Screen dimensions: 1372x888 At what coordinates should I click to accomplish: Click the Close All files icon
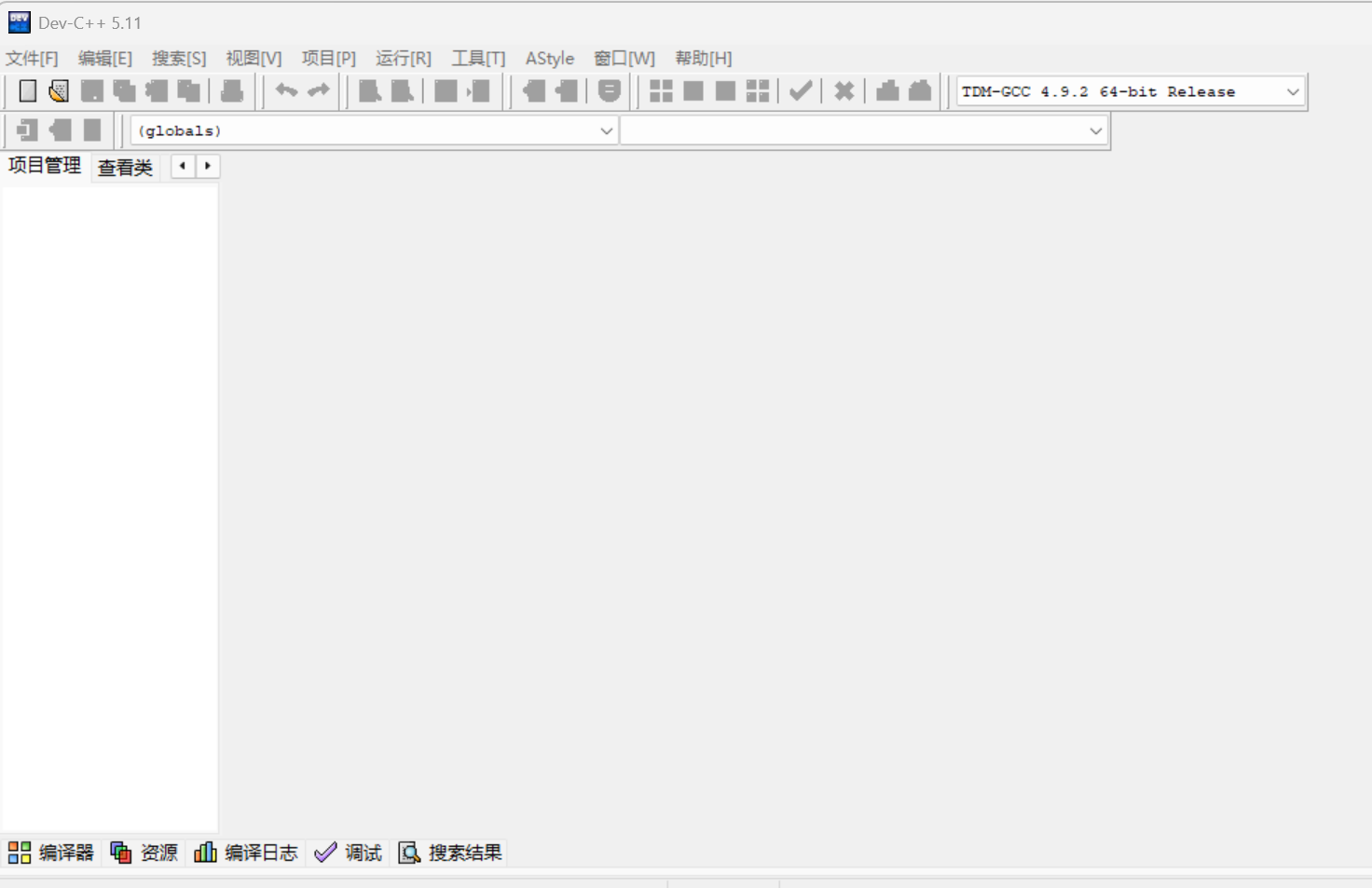click(189, 91)
